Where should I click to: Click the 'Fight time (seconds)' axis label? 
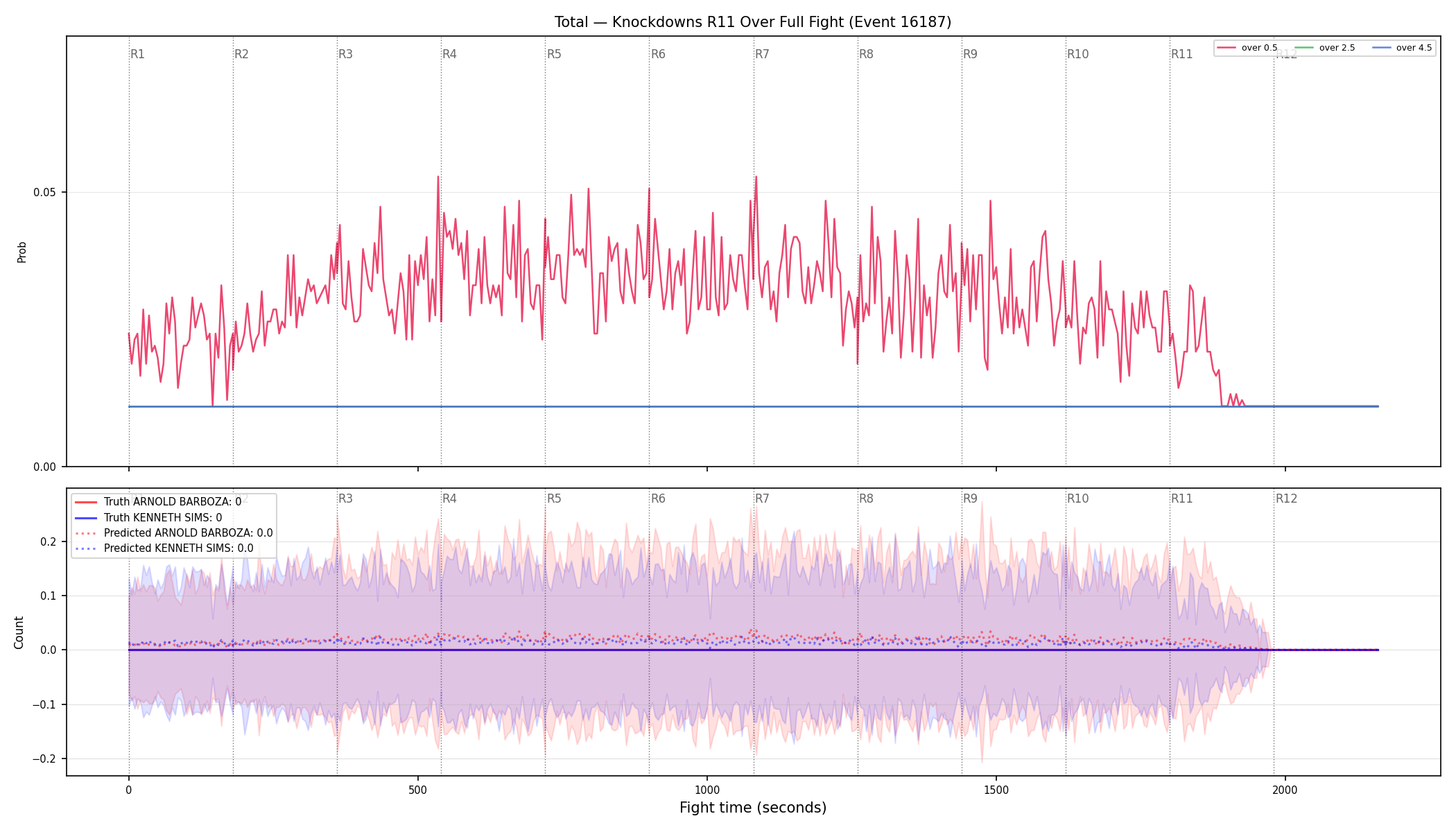click(753, 808)
